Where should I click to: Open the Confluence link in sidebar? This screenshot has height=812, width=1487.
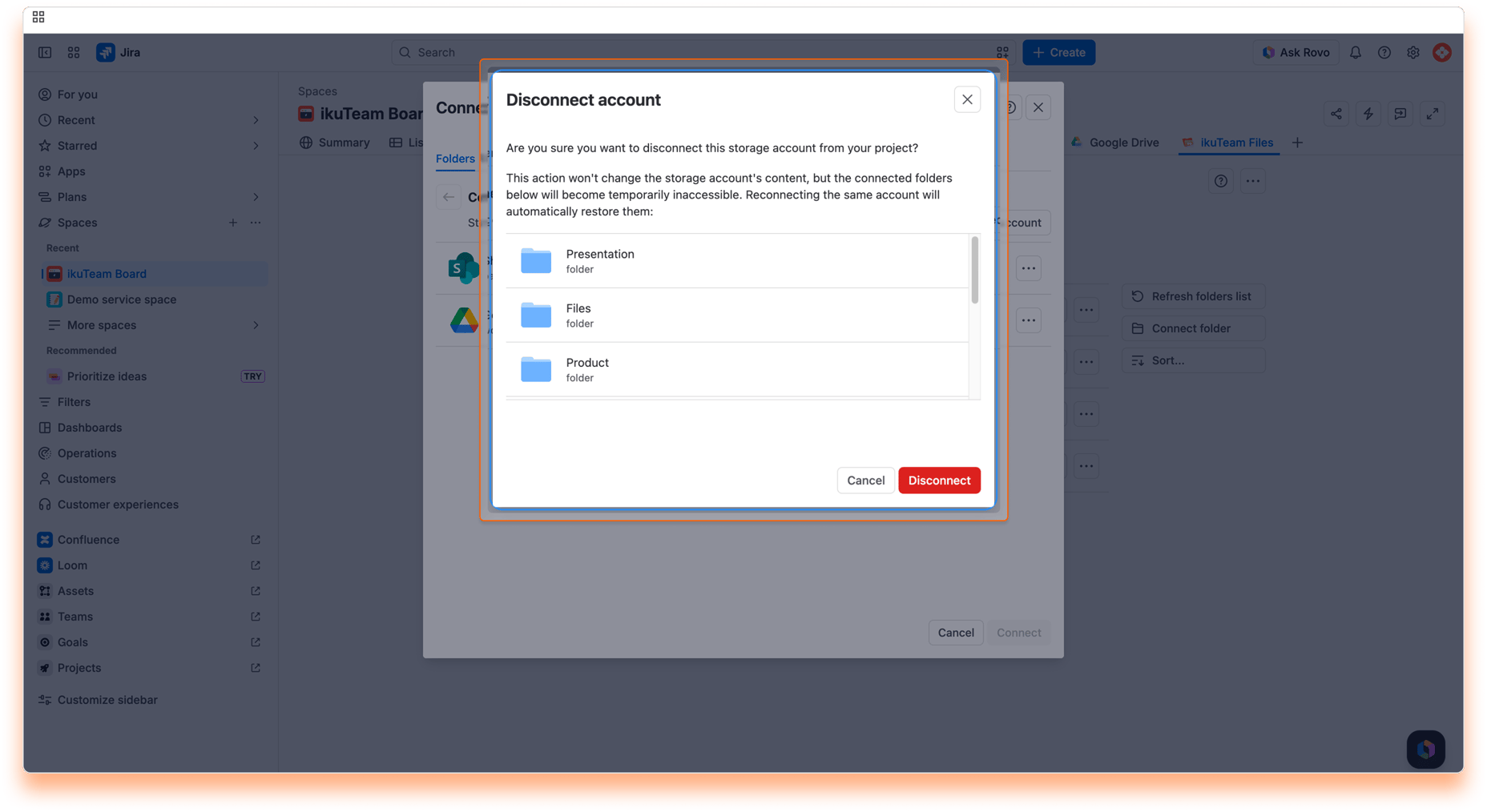[x=149, y=540]
